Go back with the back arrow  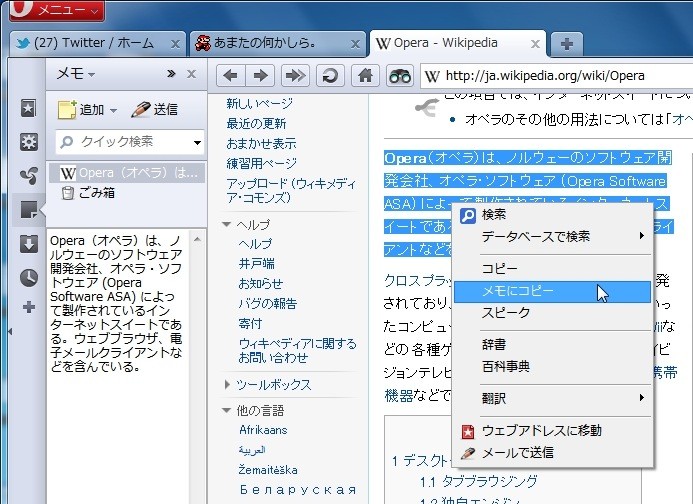(x=231, y=76)
